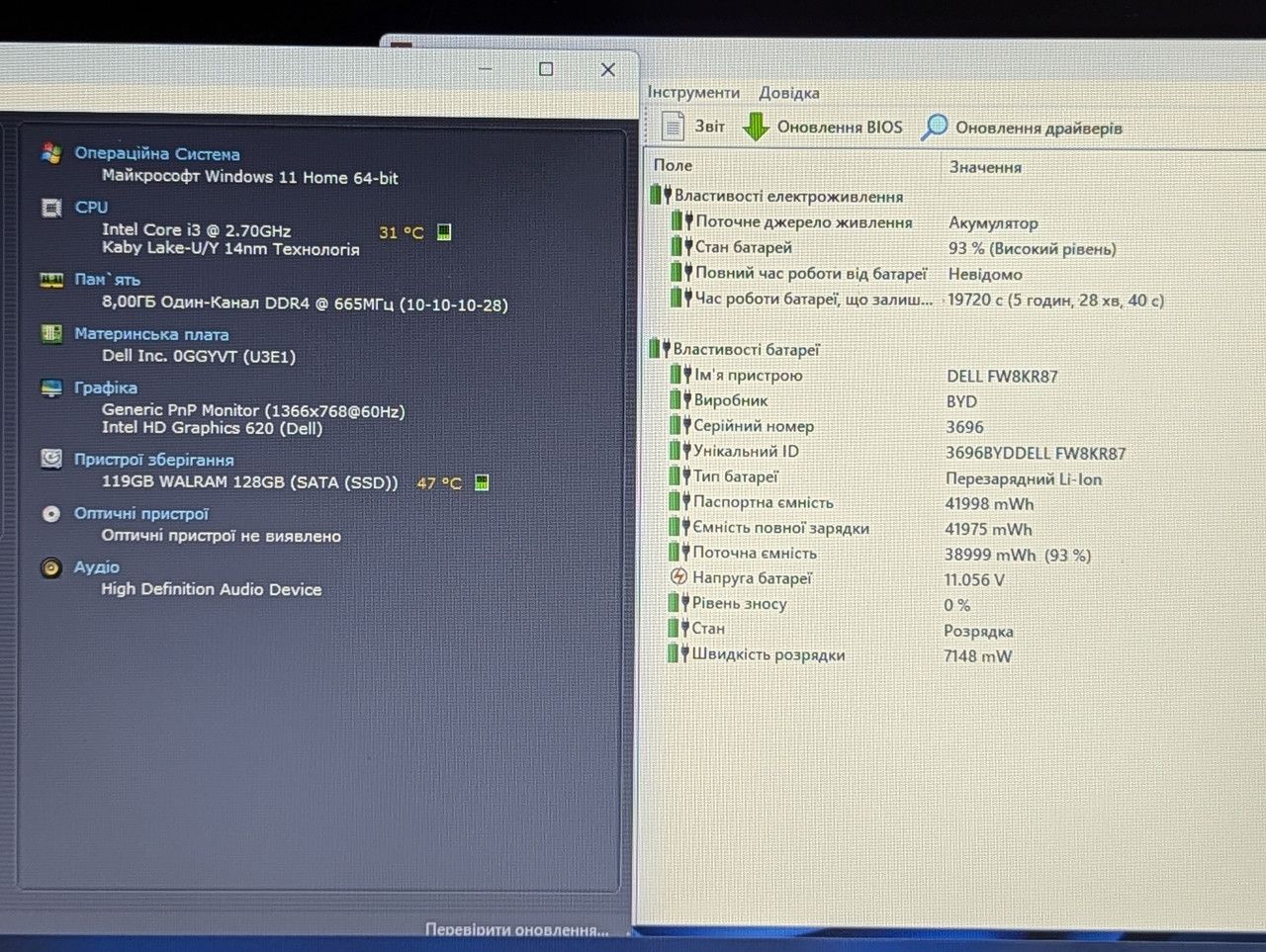Image resolution: width=1266 pixels, height=952 pixels.
Task: Click the Audio speaker icon in Speccy
Action: [51, 567]
